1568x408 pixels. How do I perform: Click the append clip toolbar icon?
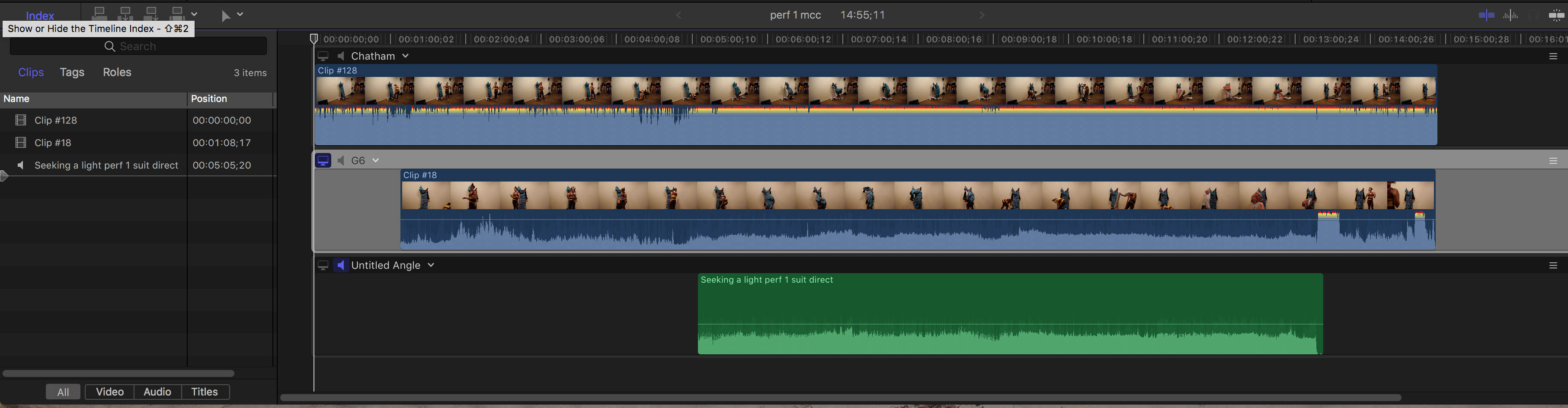coord(151,13)
